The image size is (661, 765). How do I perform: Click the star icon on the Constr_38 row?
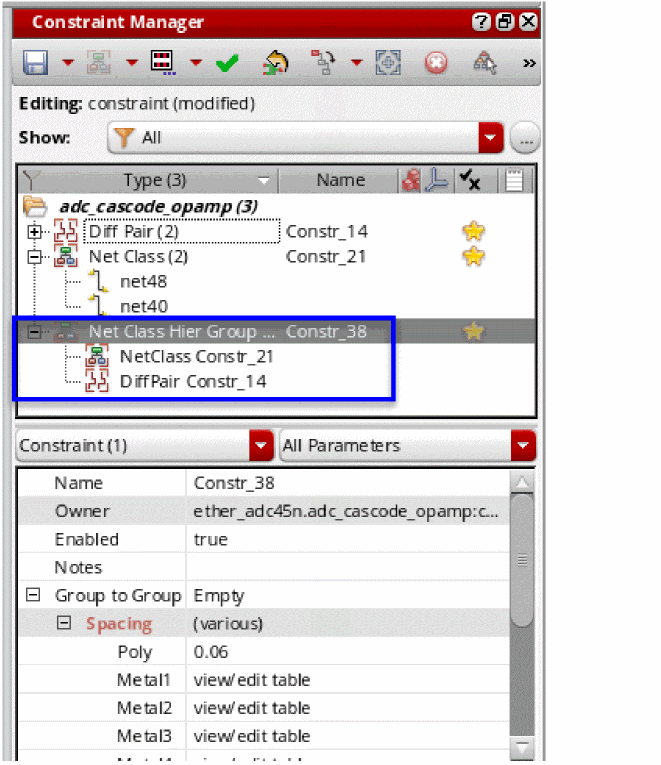(x=473, y=332)
